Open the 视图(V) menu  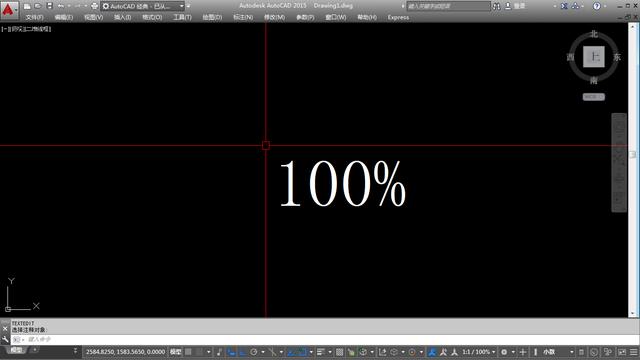click(x=93, y=18)
